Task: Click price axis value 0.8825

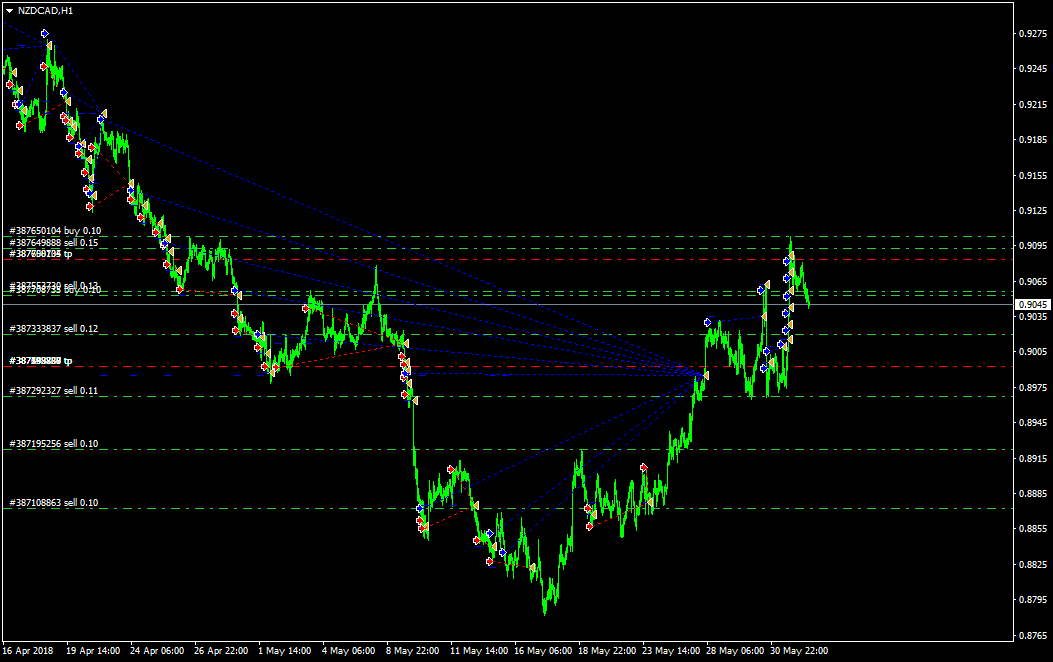Action: 1033,565
